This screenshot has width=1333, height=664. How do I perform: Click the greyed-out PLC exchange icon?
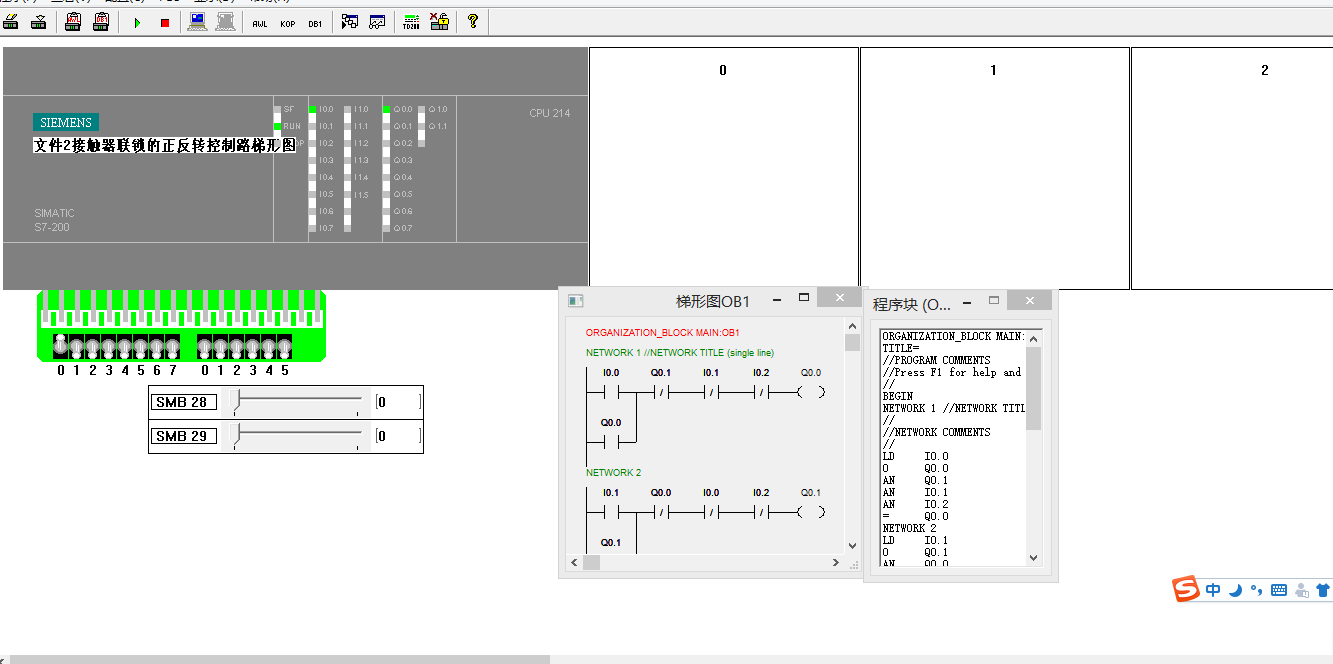224,22
